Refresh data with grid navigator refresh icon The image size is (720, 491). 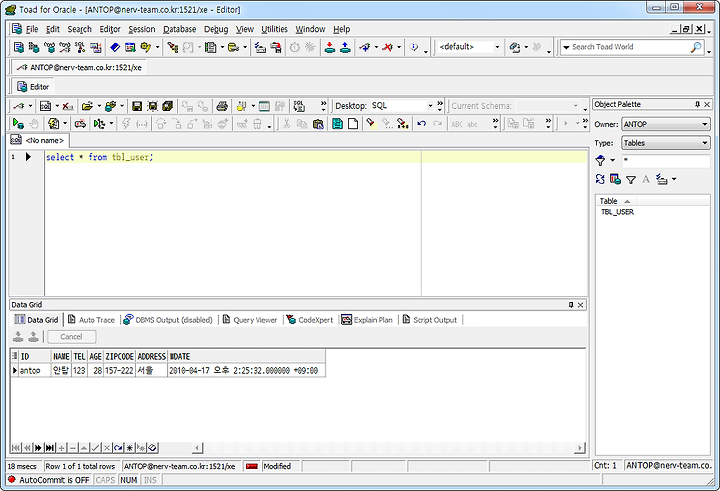pyautogui.click(x=118, y=447)
